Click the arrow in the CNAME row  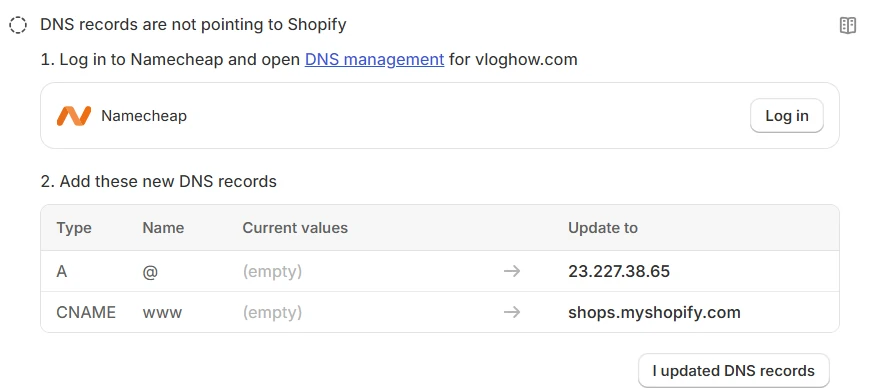(512, 312)
